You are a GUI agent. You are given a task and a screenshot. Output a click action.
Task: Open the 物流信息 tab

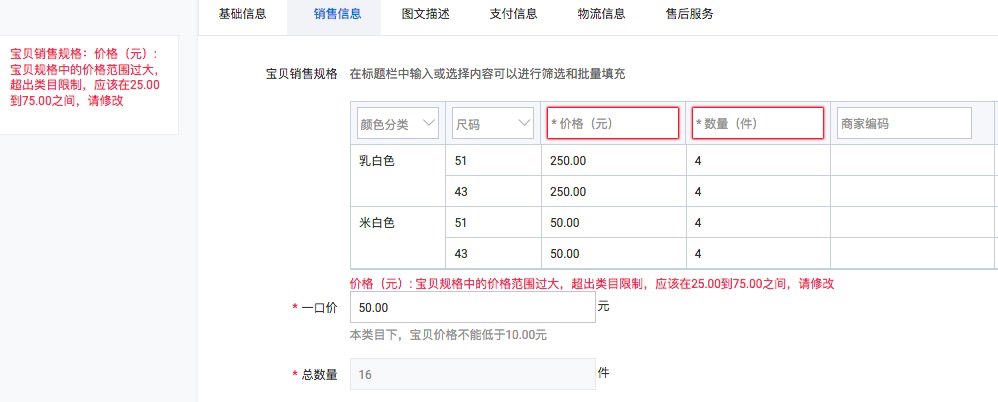pos(601,14)
